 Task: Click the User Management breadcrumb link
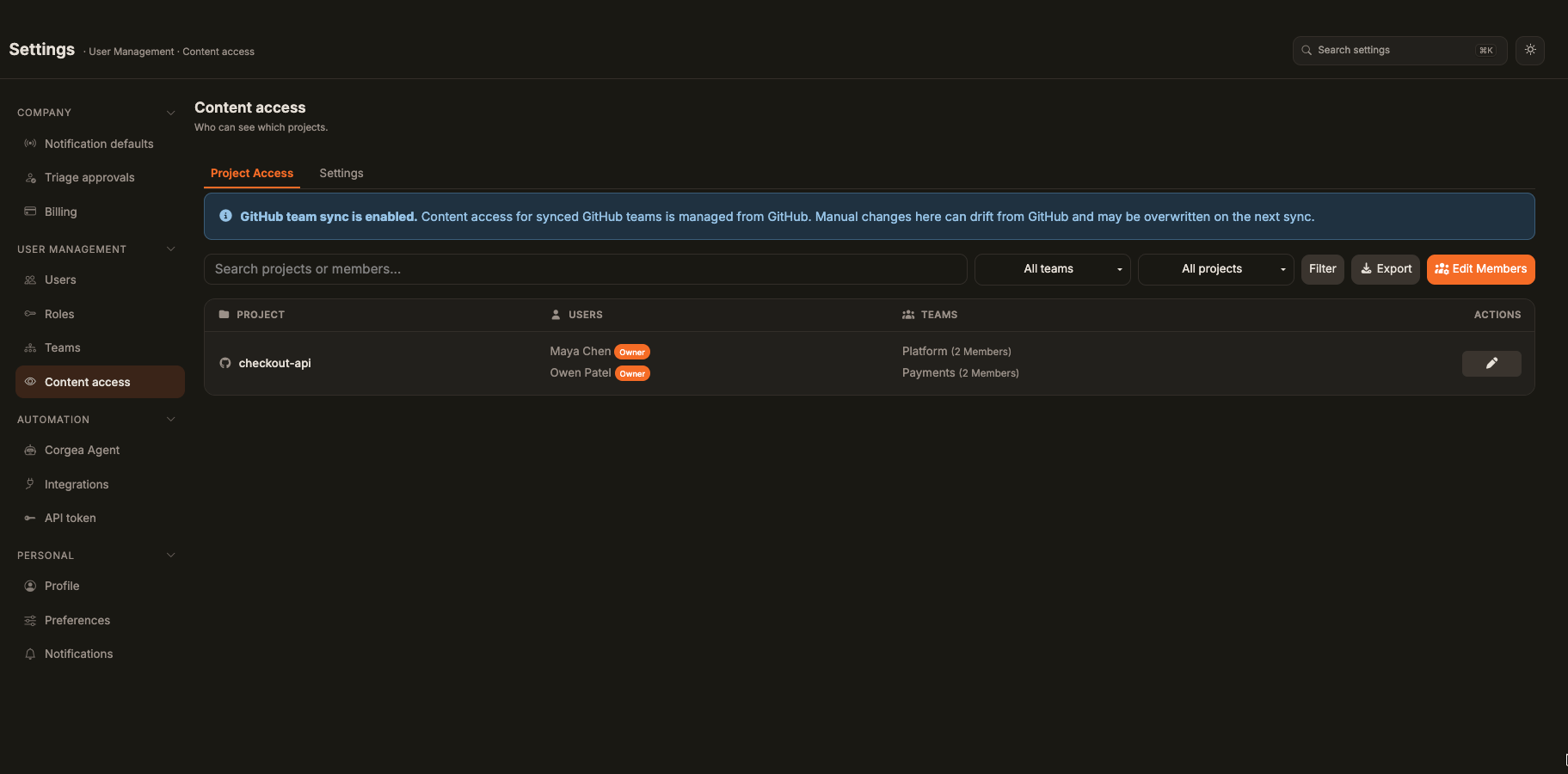pyautogui.click(x=131, y=52)
